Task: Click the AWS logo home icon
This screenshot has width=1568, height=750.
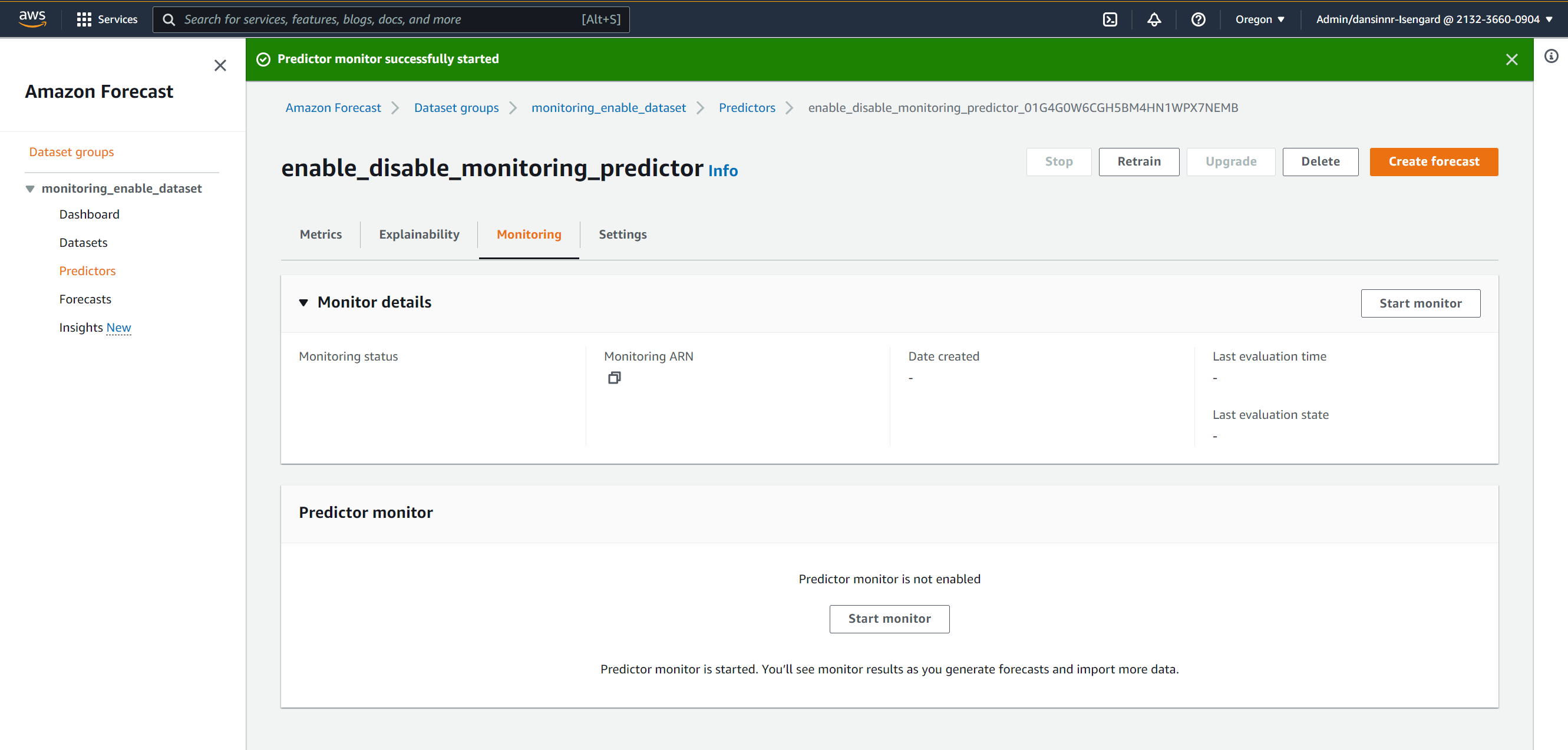Action: [x=32, y=19]
